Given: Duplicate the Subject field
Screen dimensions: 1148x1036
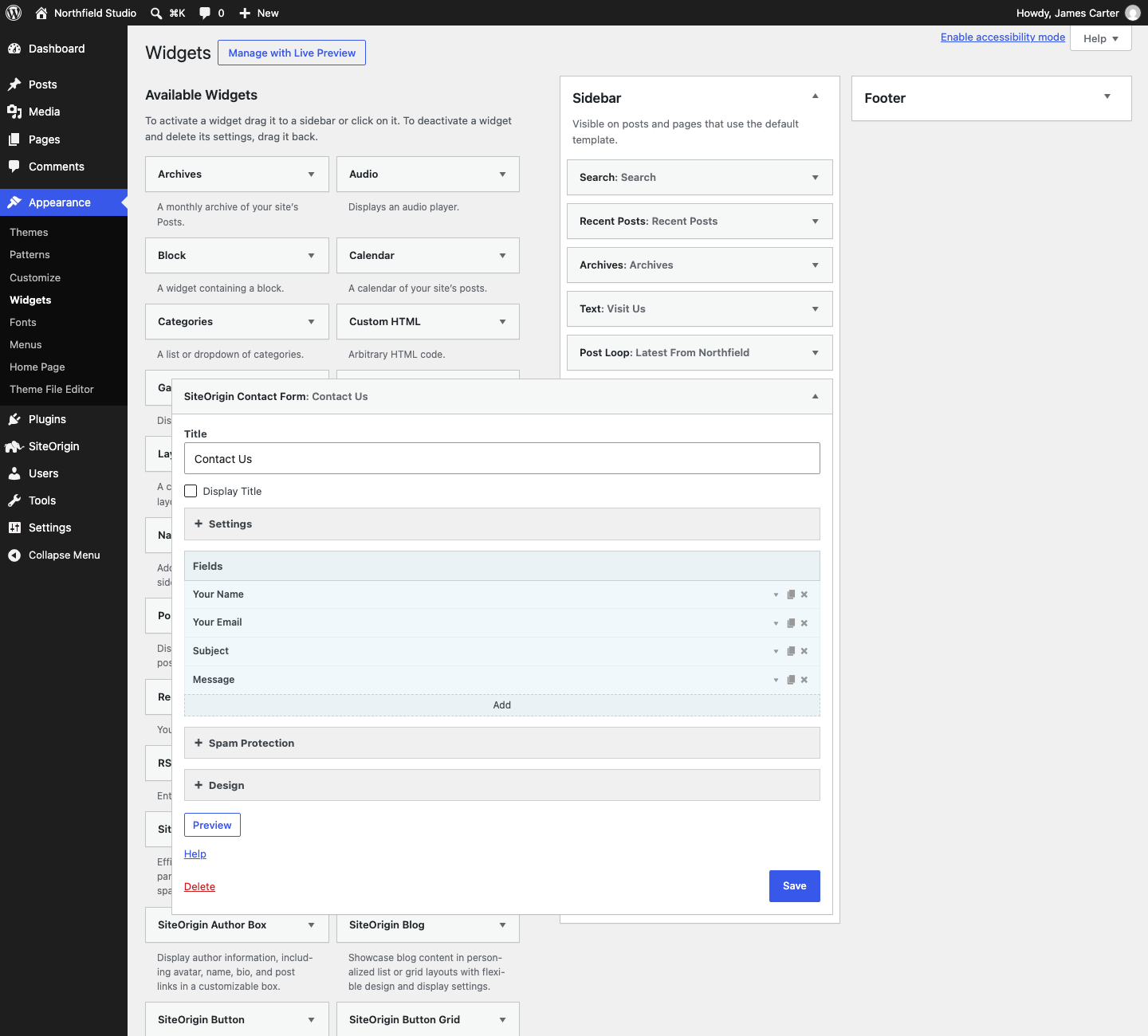Looking at the screenshot, I should click(x=791, y=651).
